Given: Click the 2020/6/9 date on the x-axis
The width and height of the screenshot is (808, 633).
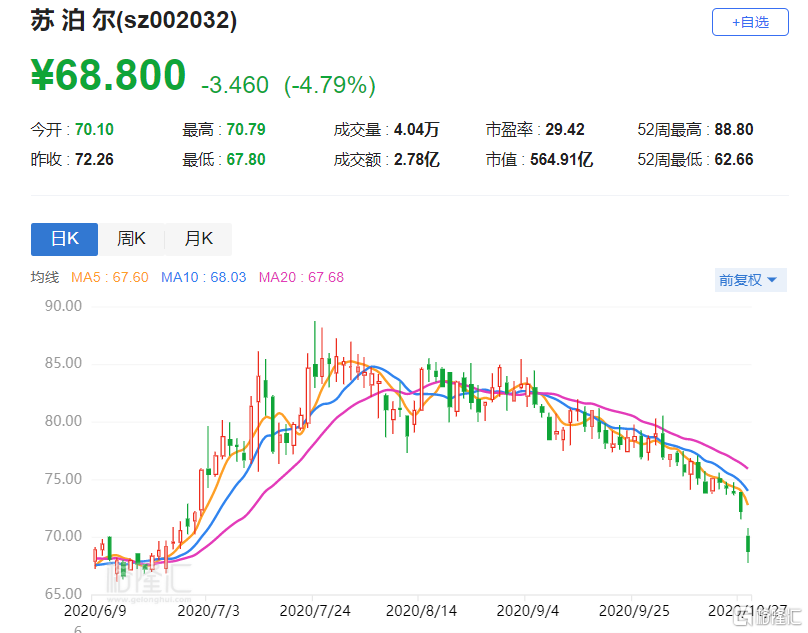Looking at the screenshot, I should pos(95,611).
